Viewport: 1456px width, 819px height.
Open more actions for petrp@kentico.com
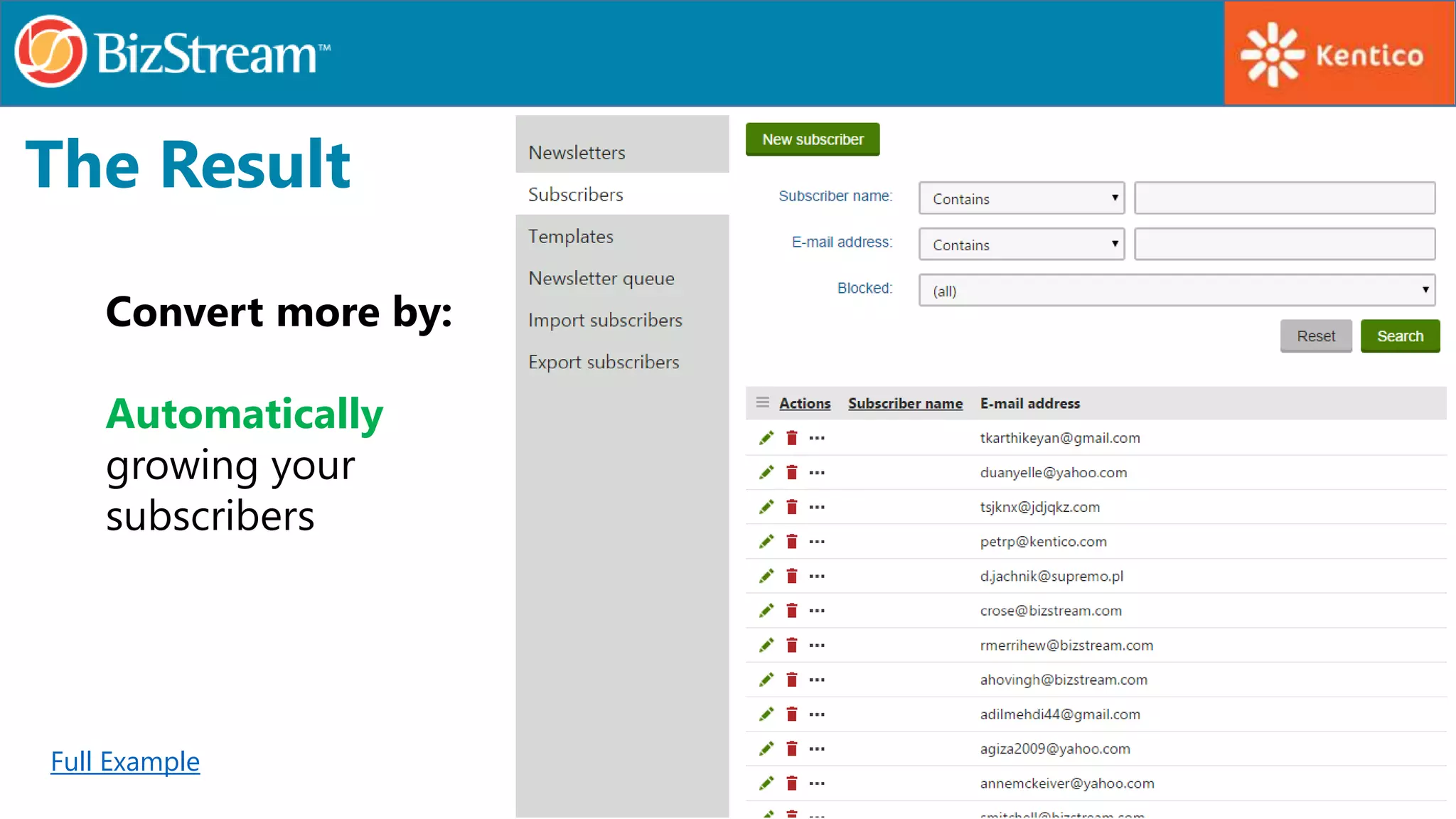tap(817, 542)
